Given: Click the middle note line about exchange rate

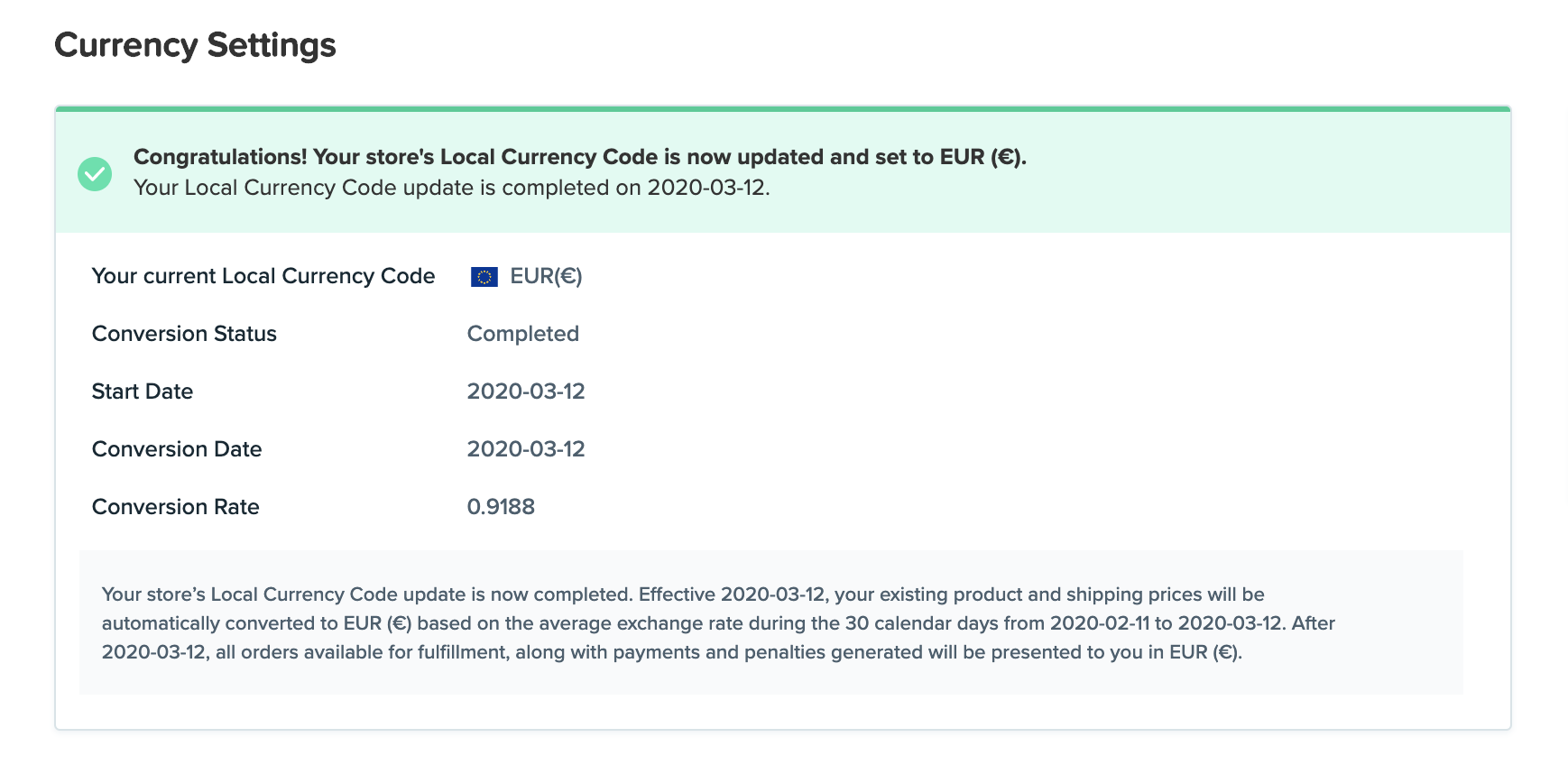Looking at the screenshot, I should tap(718, 623).
